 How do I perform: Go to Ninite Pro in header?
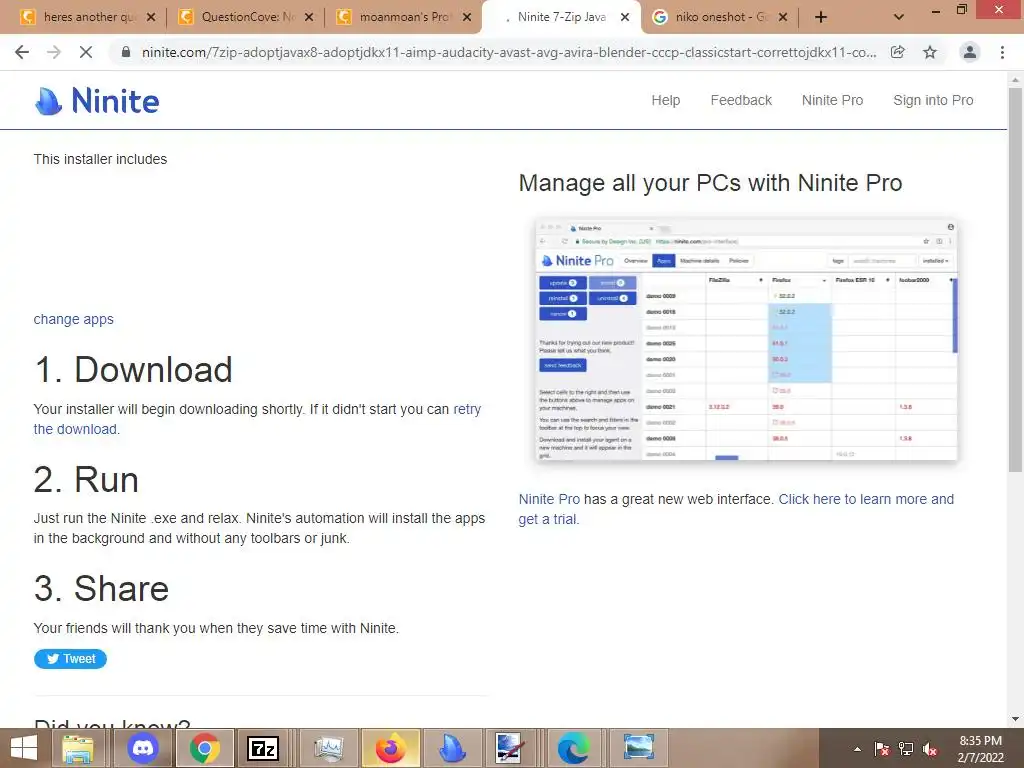[x=832, y=100]
